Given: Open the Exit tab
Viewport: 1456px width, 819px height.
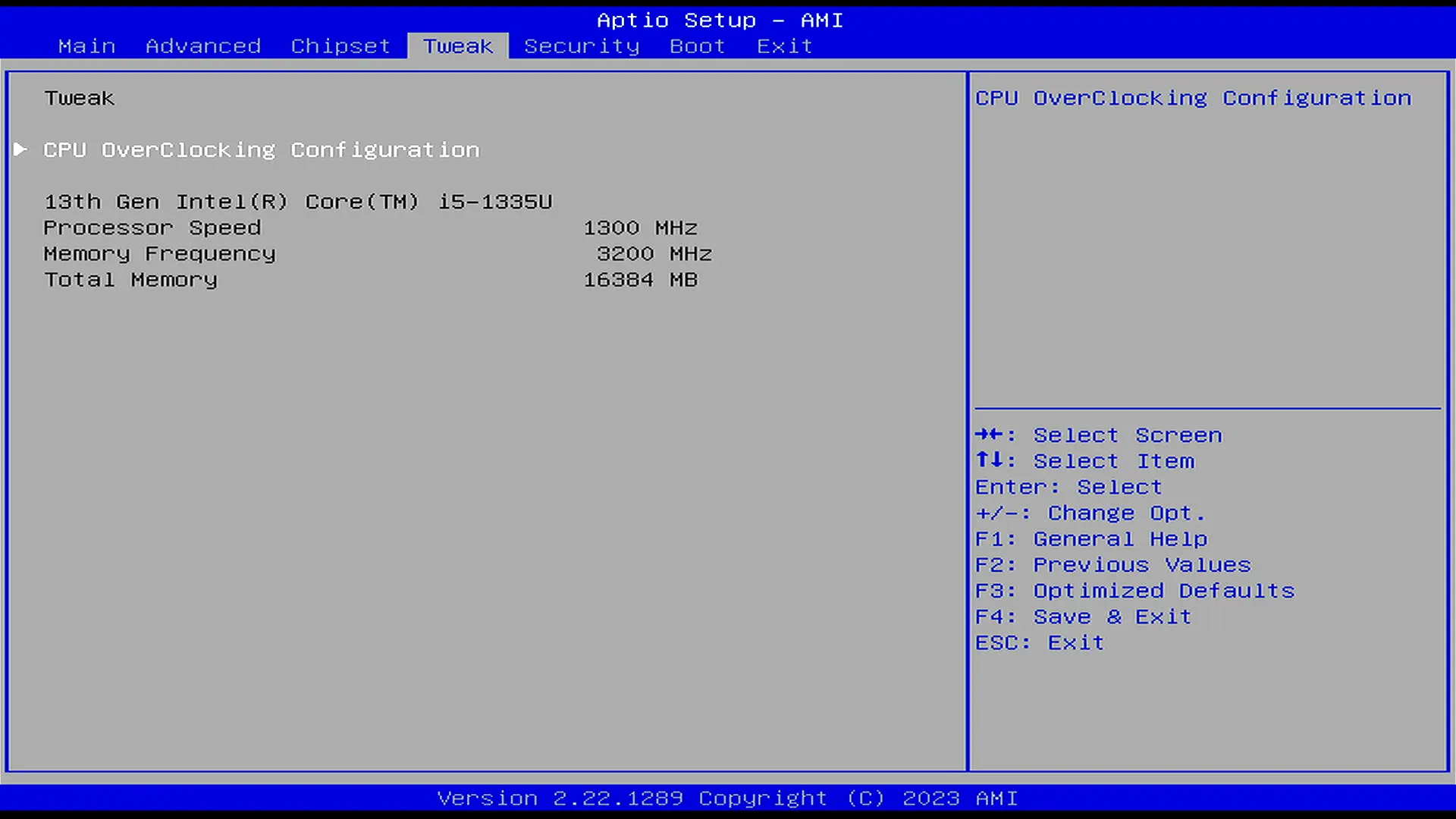Looking at the screenshot, I should click(784, 46).
